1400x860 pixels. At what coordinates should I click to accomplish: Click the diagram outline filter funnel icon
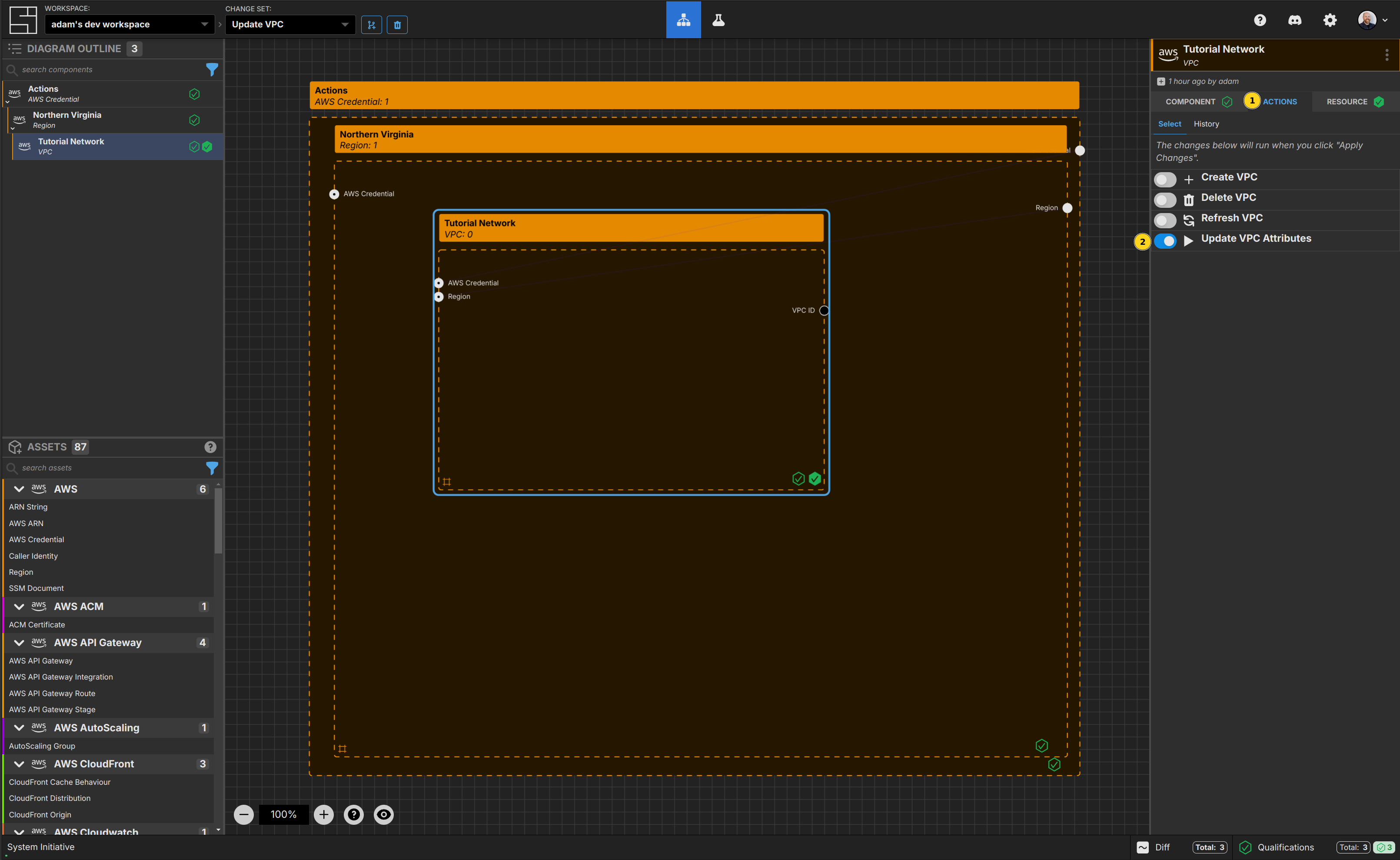coord(212,70)
